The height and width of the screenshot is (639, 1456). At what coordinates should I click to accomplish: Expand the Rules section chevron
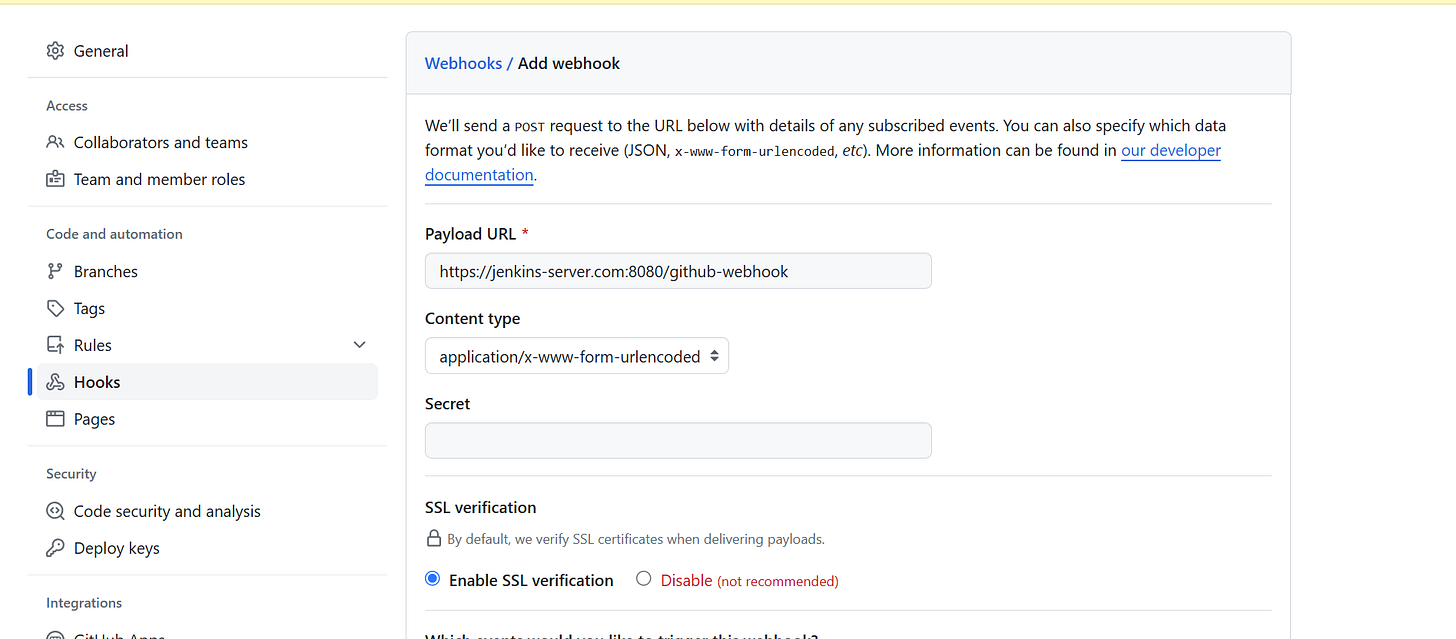pos(359,344)
